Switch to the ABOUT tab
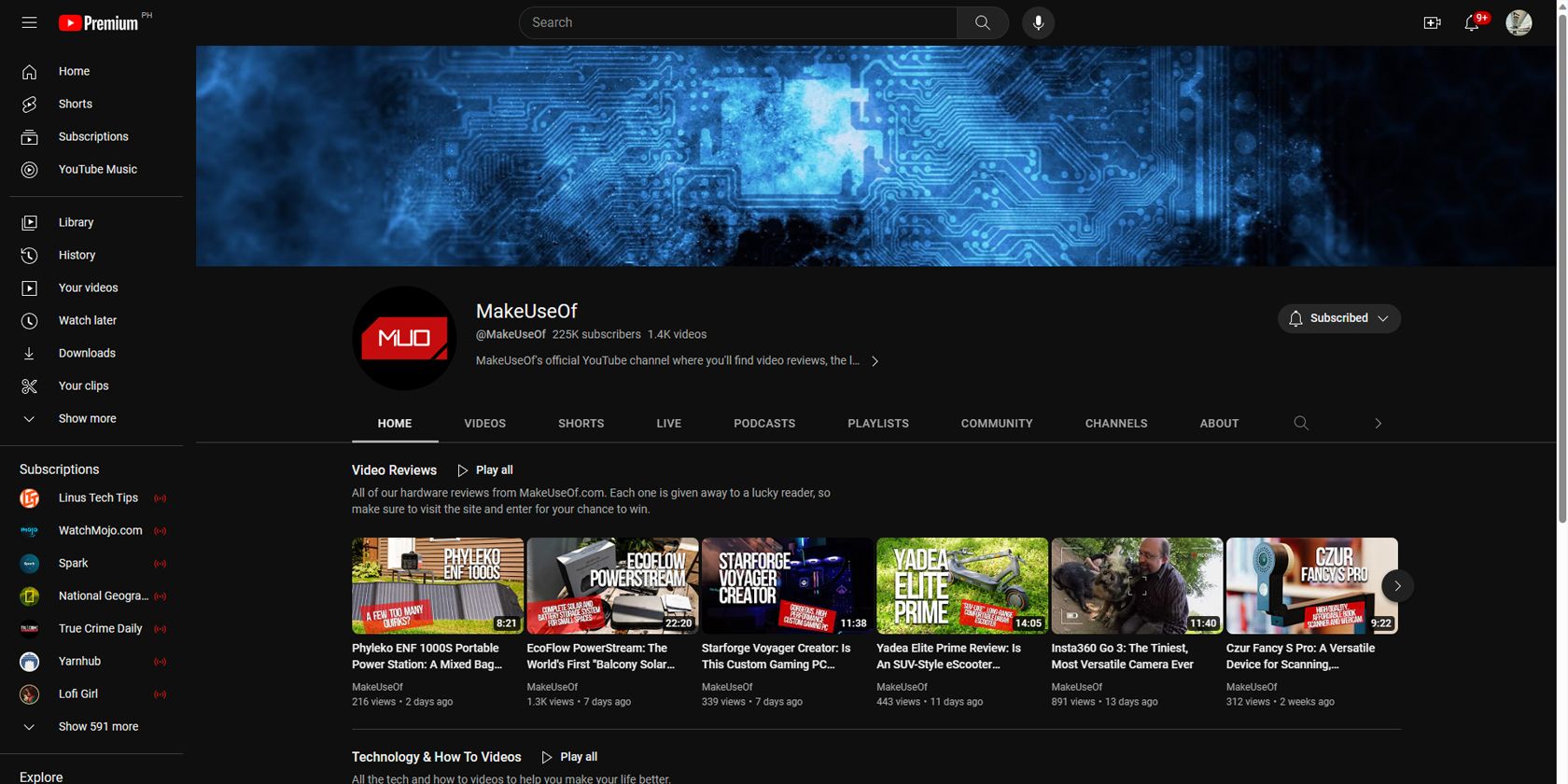The width and height of the screenshot is (1568, 784). [1219, 423]
